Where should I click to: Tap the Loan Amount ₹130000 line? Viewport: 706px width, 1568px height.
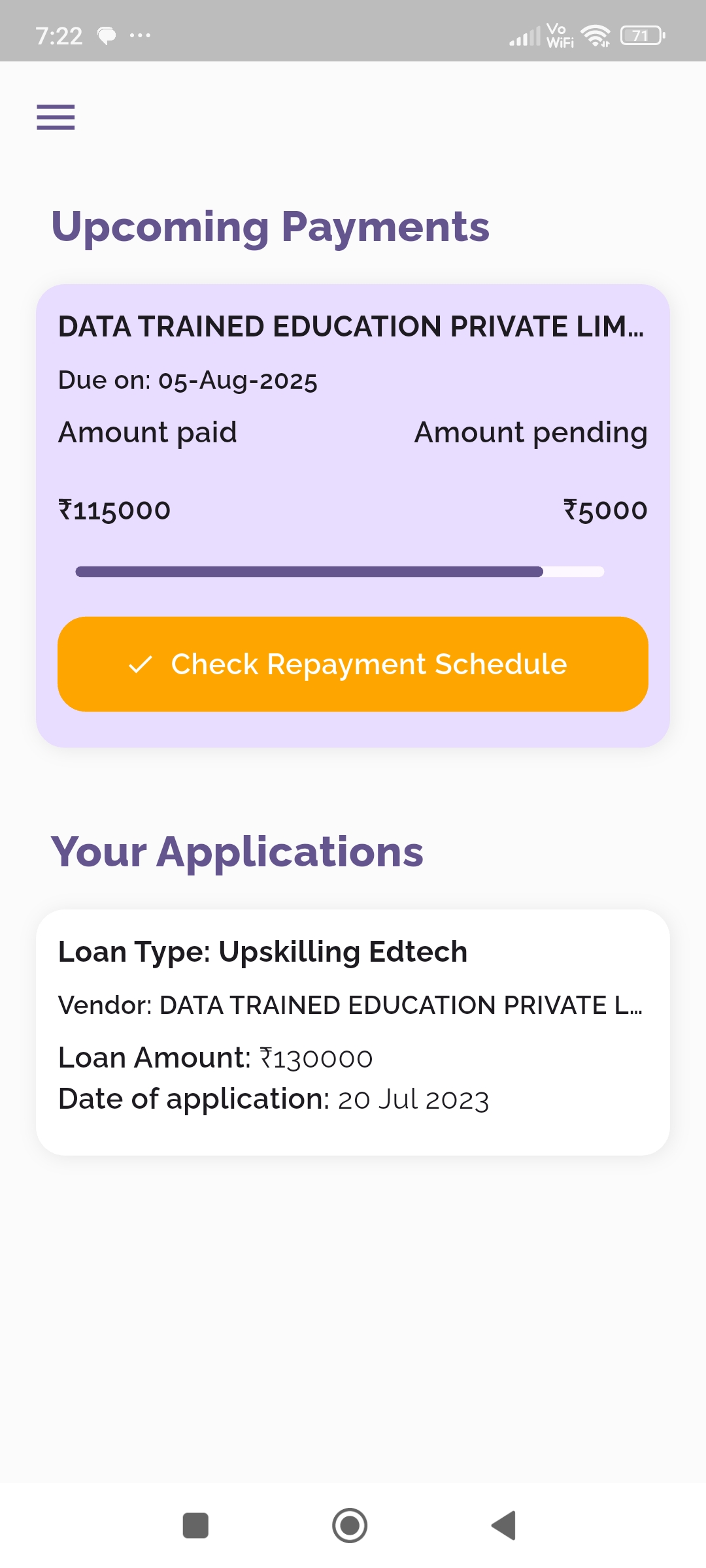[x=215, y=1058]
